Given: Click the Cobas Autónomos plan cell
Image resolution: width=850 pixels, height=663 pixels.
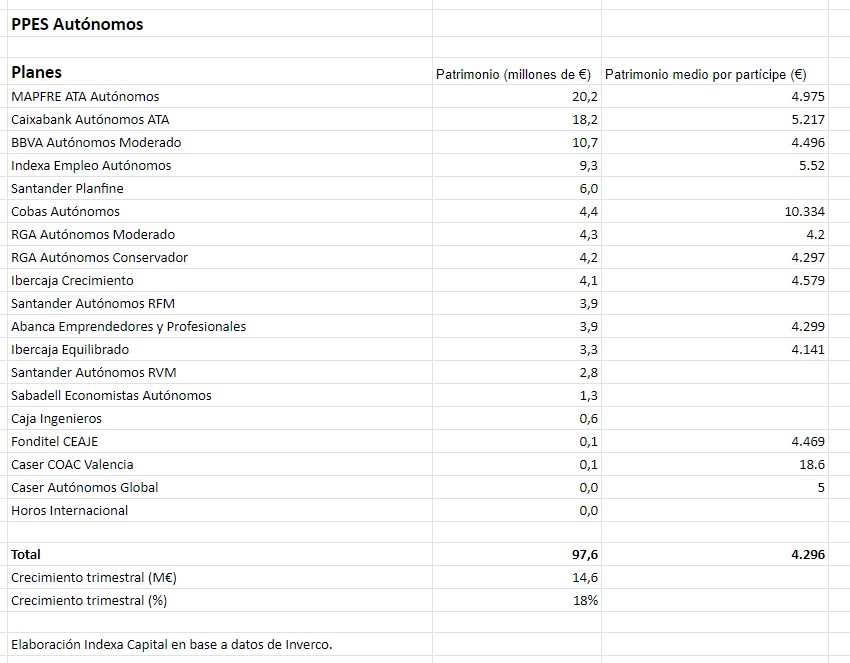Looking at the screenshot, I should click(65, 211).
